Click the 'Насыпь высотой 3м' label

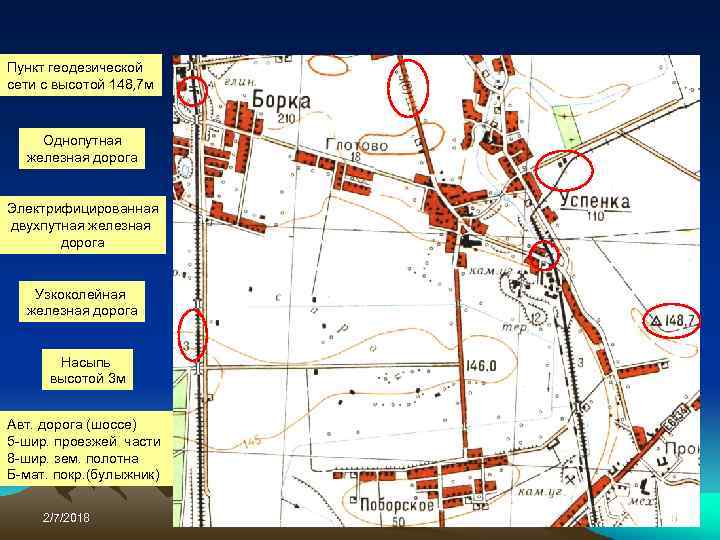87,370
